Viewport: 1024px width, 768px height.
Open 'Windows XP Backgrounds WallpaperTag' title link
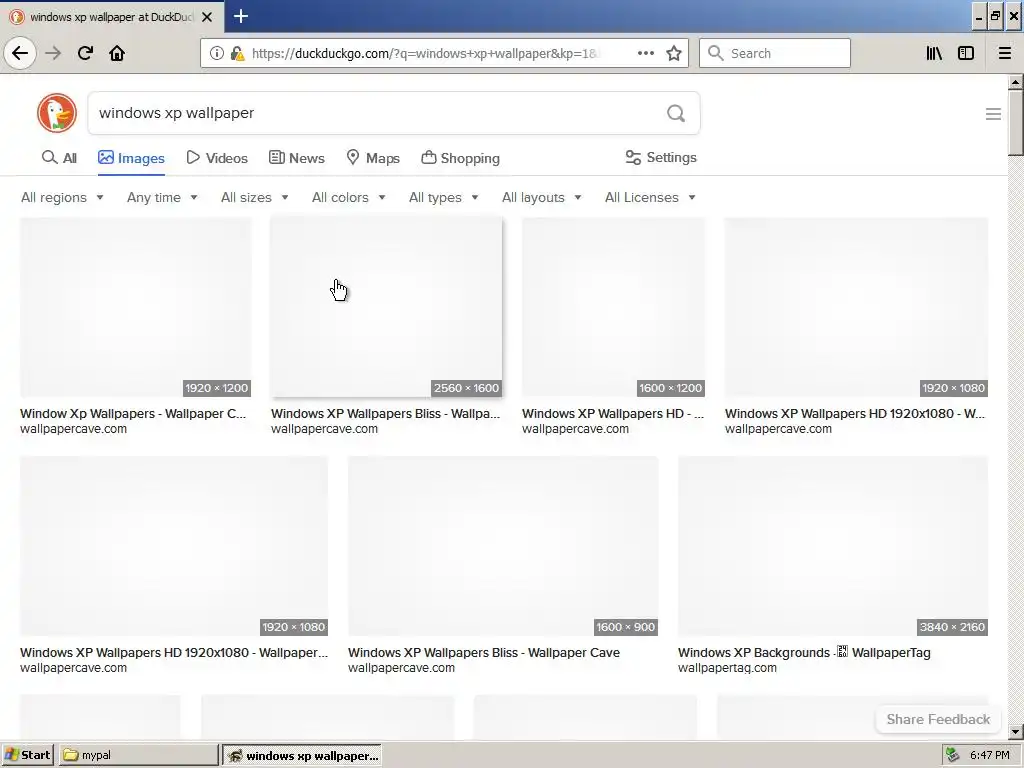pyautogui.click(x=804, y=652)
